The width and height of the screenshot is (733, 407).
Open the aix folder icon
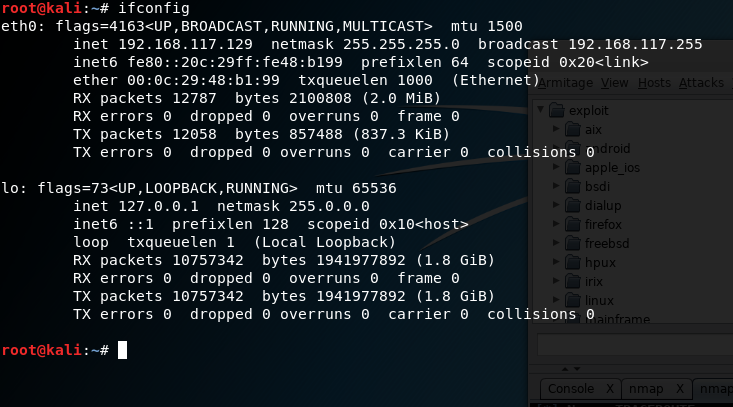pos(573,129)
